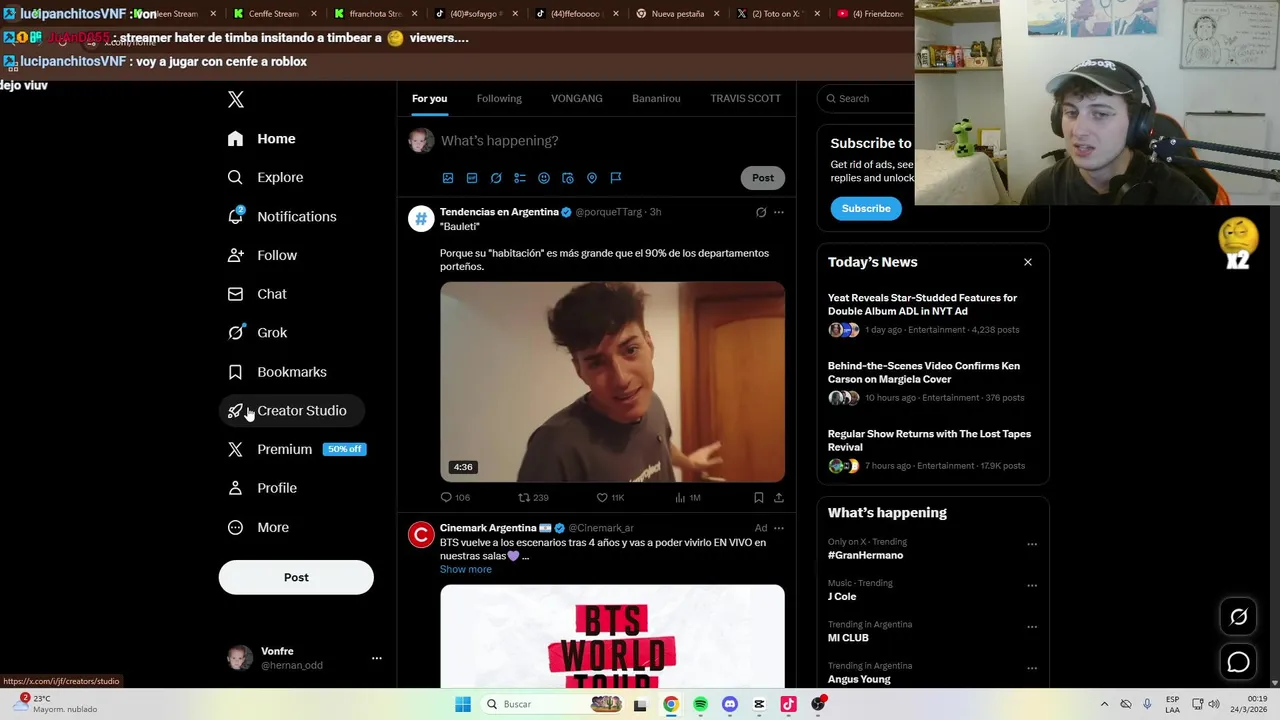The height and width of the screenshot is (720, 1280).
Task: Click Show more on Cinemark post
Action: [466, 569]
